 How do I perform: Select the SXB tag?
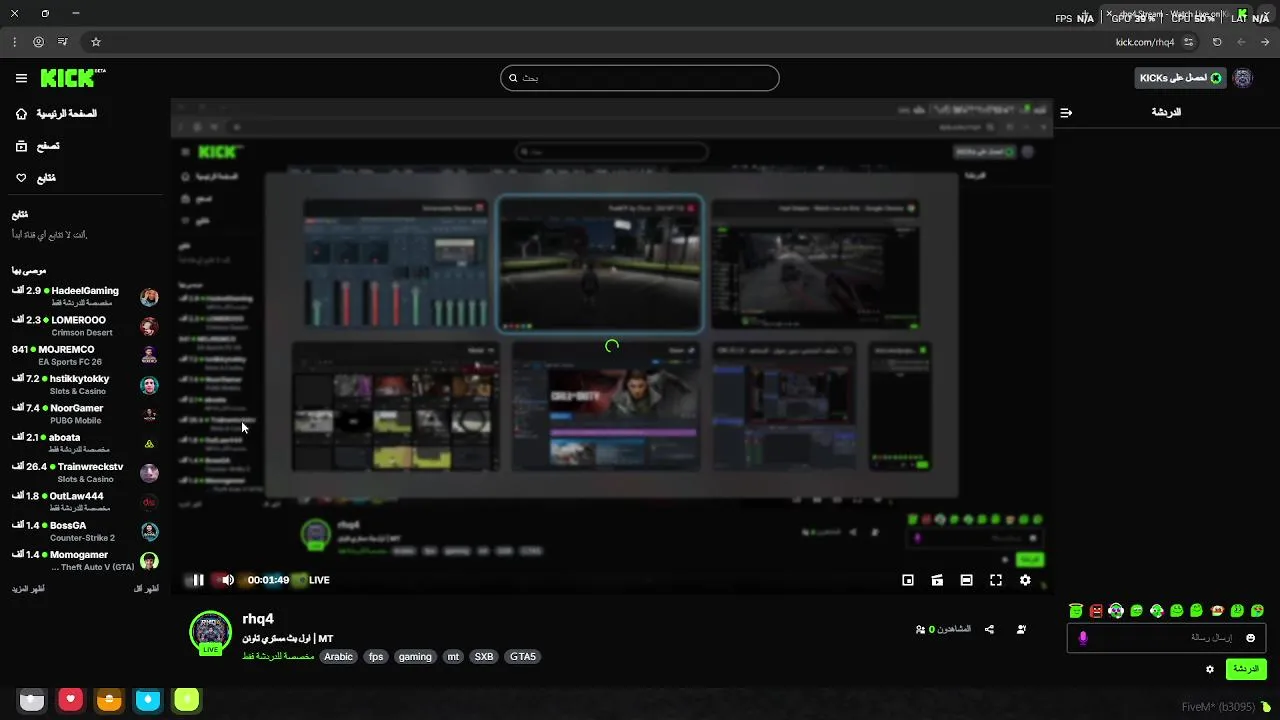pyautogui.click(x=484, y=657)
